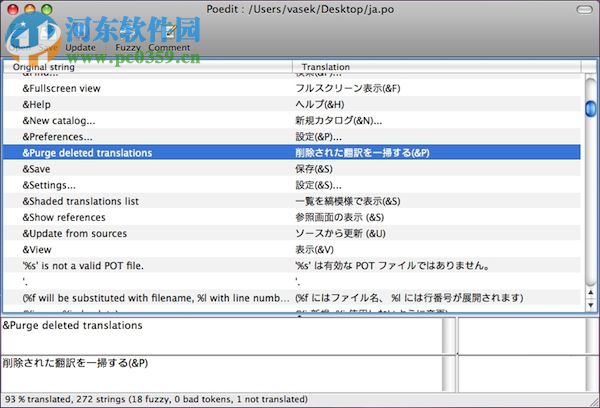Click the blue vertical scrollbar thumb
The height and width of the screenshot is (408, 600).
pos(591,108)
